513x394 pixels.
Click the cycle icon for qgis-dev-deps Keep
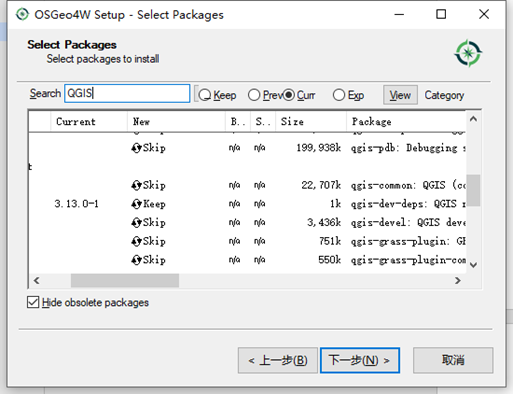click(136, 204)
